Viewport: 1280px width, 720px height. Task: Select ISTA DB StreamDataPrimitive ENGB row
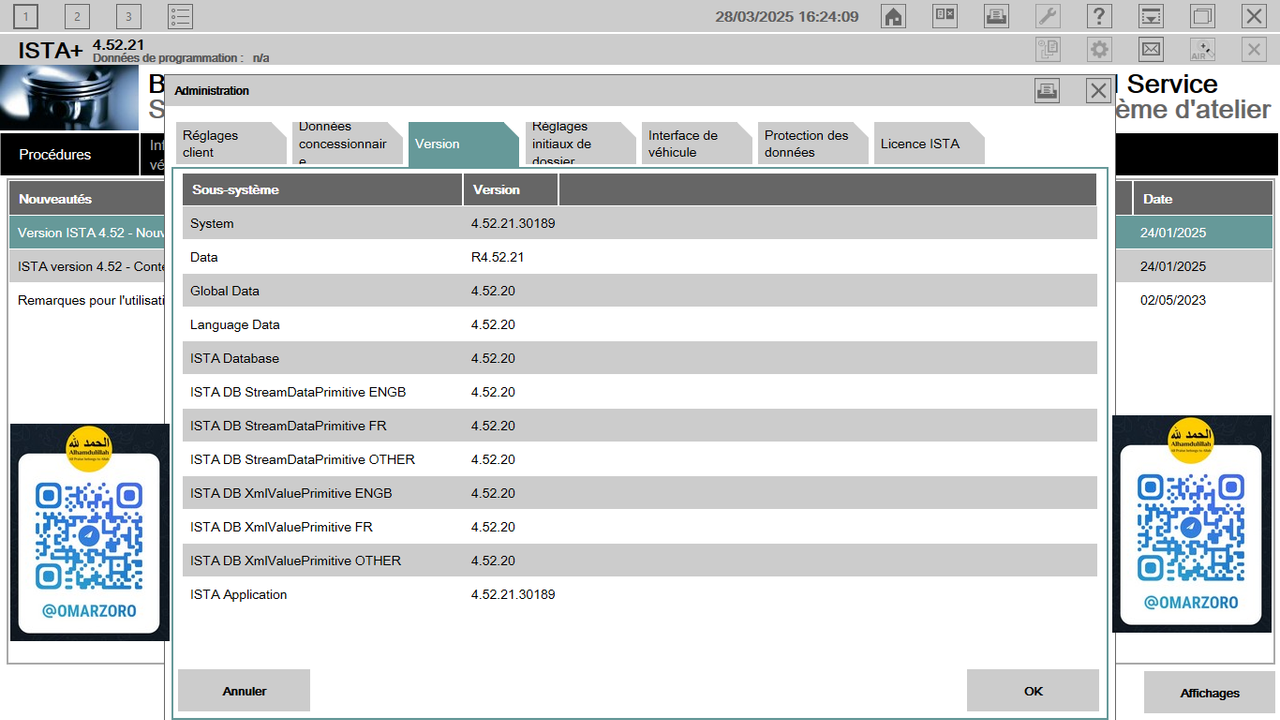[640, 392]
